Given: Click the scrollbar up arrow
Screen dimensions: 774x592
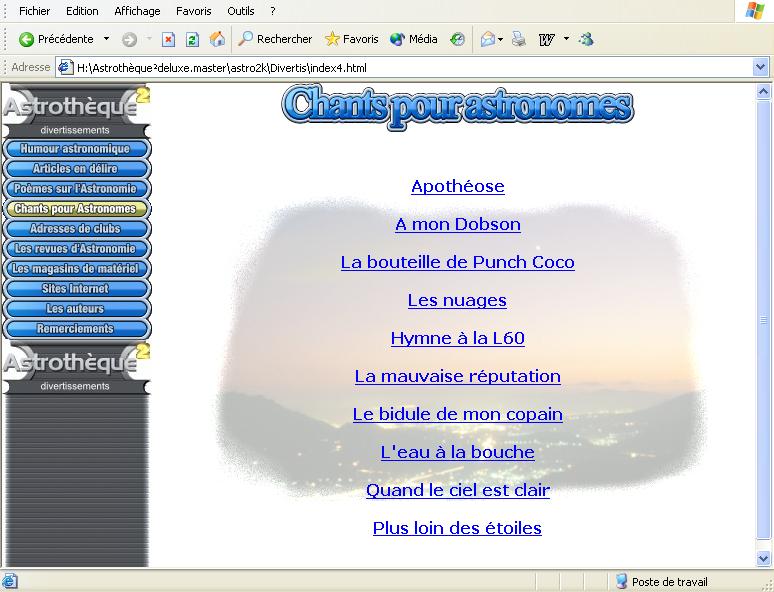Looking at the screenshot, I should (x=763, y=92).
